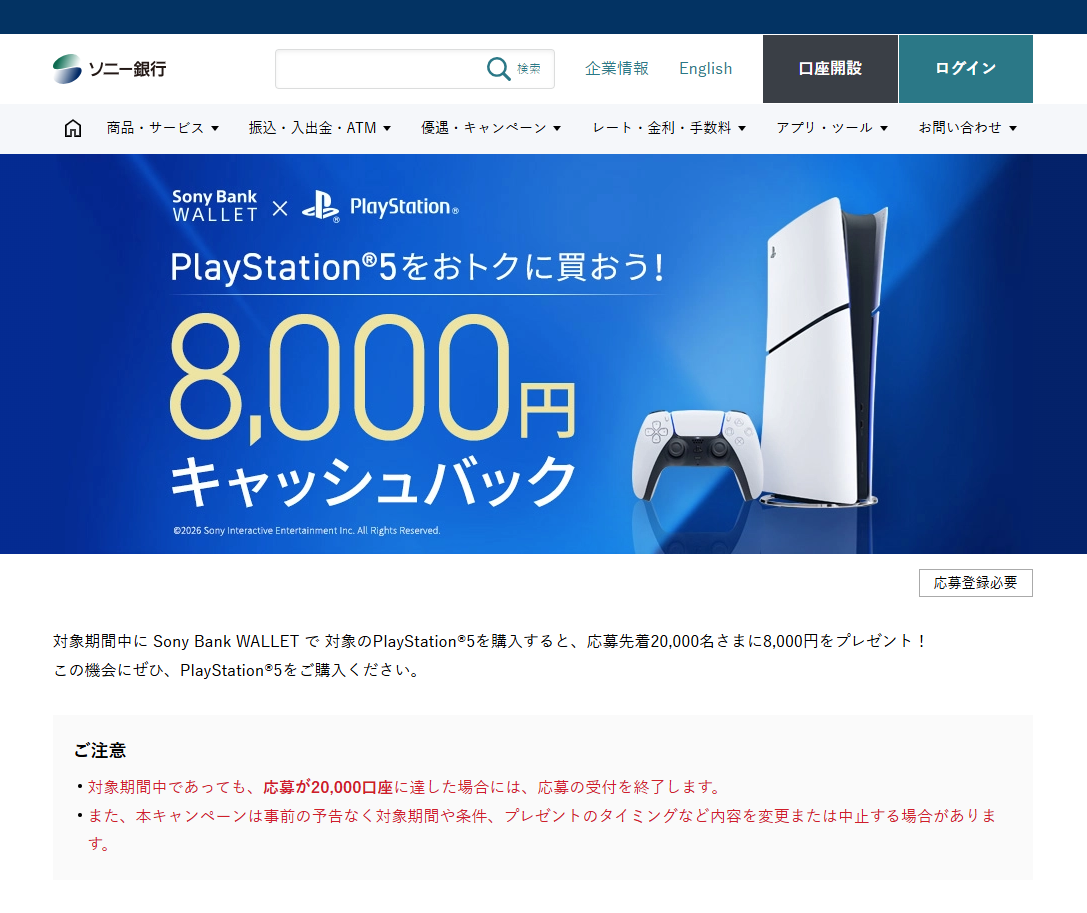Click the 応募登録必要 label
Image resolution: width=1087 pixels, height=913 pixels.
tap(975, 583)
